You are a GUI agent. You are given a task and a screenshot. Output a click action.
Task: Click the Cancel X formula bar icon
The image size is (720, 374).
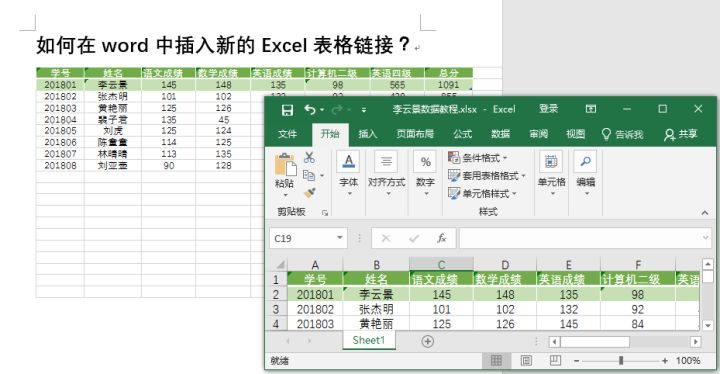386,238
